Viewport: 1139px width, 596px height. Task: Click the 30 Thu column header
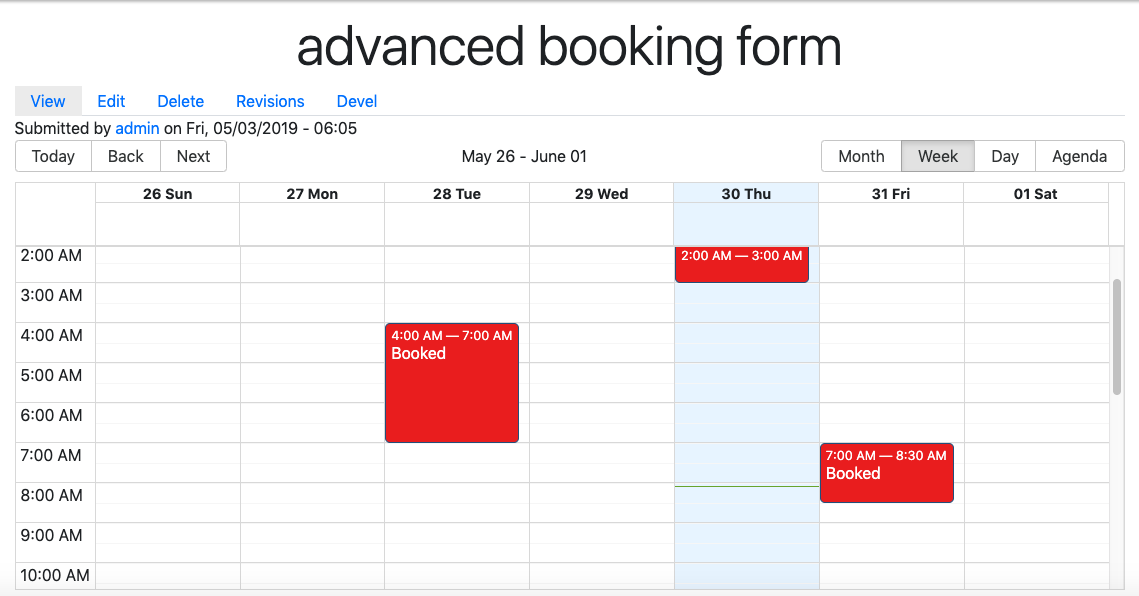[x=746, y=194]
